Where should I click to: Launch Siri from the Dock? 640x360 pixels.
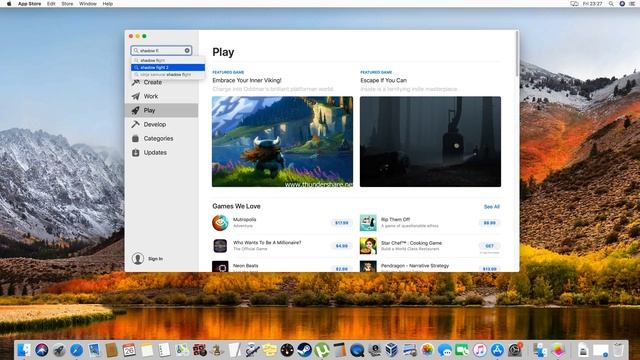tap(41, 350)
